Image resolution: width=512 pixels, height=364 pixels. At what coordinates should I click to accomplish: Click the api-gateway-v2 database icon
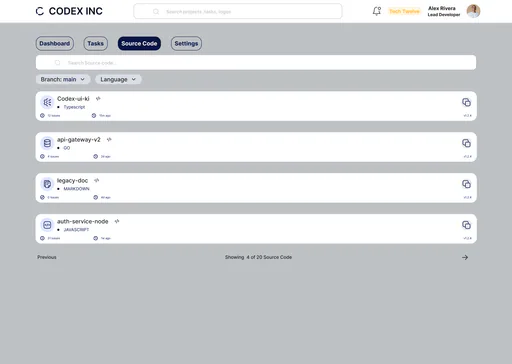[x=47, y=143]
